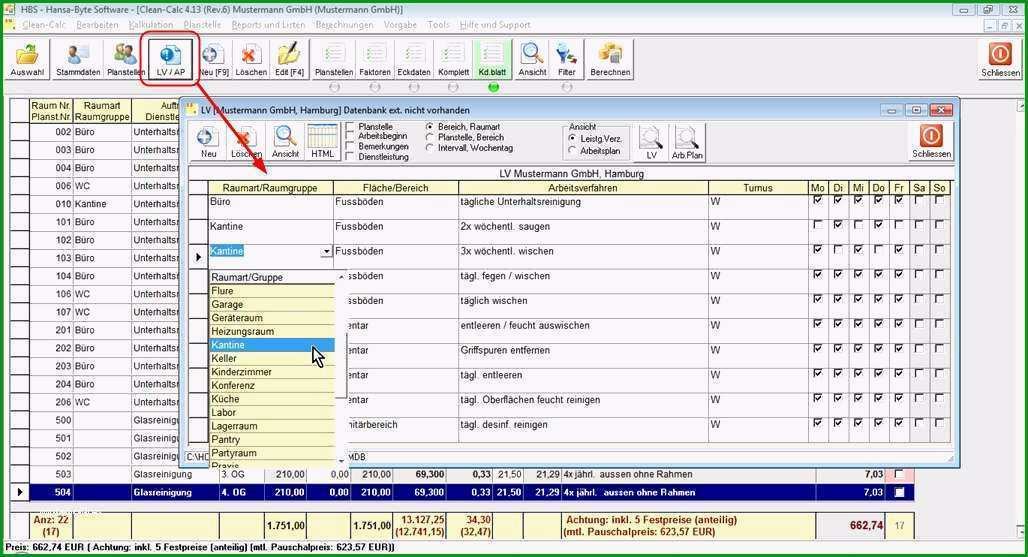This screenshot has height=557, width=1028.
Task: Toggle Sa checkbox for 'tägliche Unterhaltsreinigung'
Action: tap(919, 200)
